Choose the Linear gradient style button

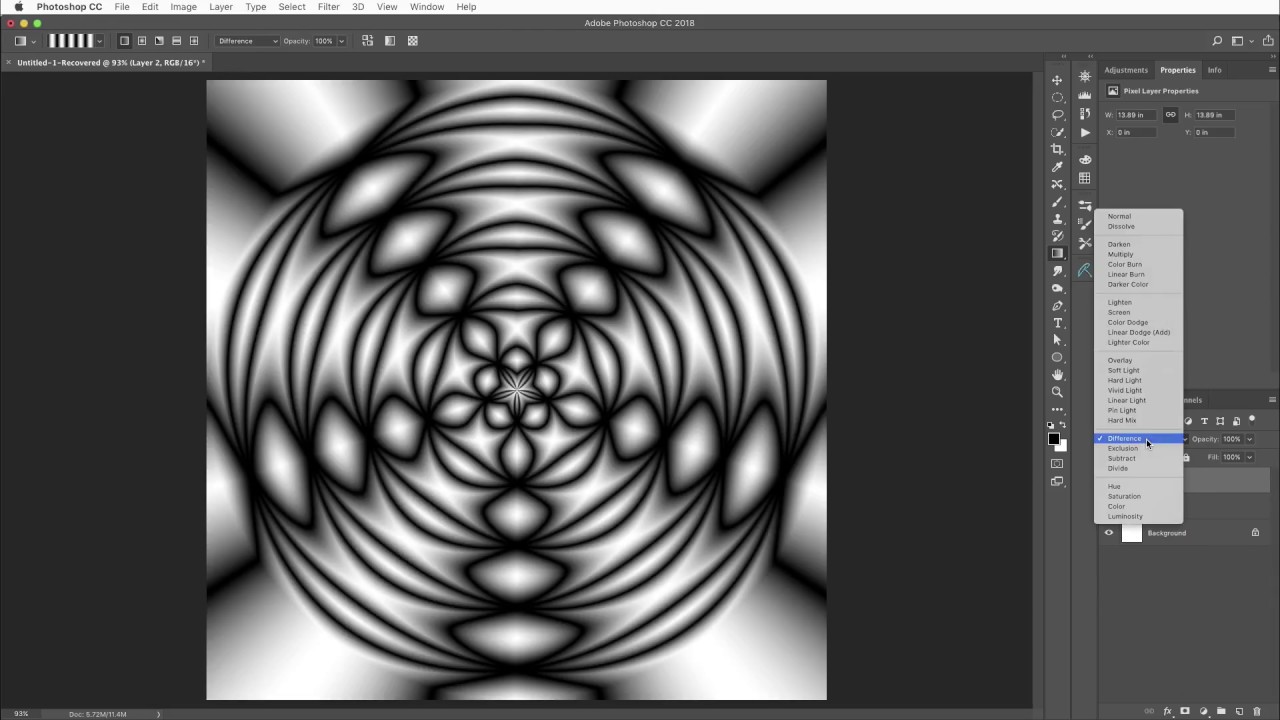click(124, 41)
